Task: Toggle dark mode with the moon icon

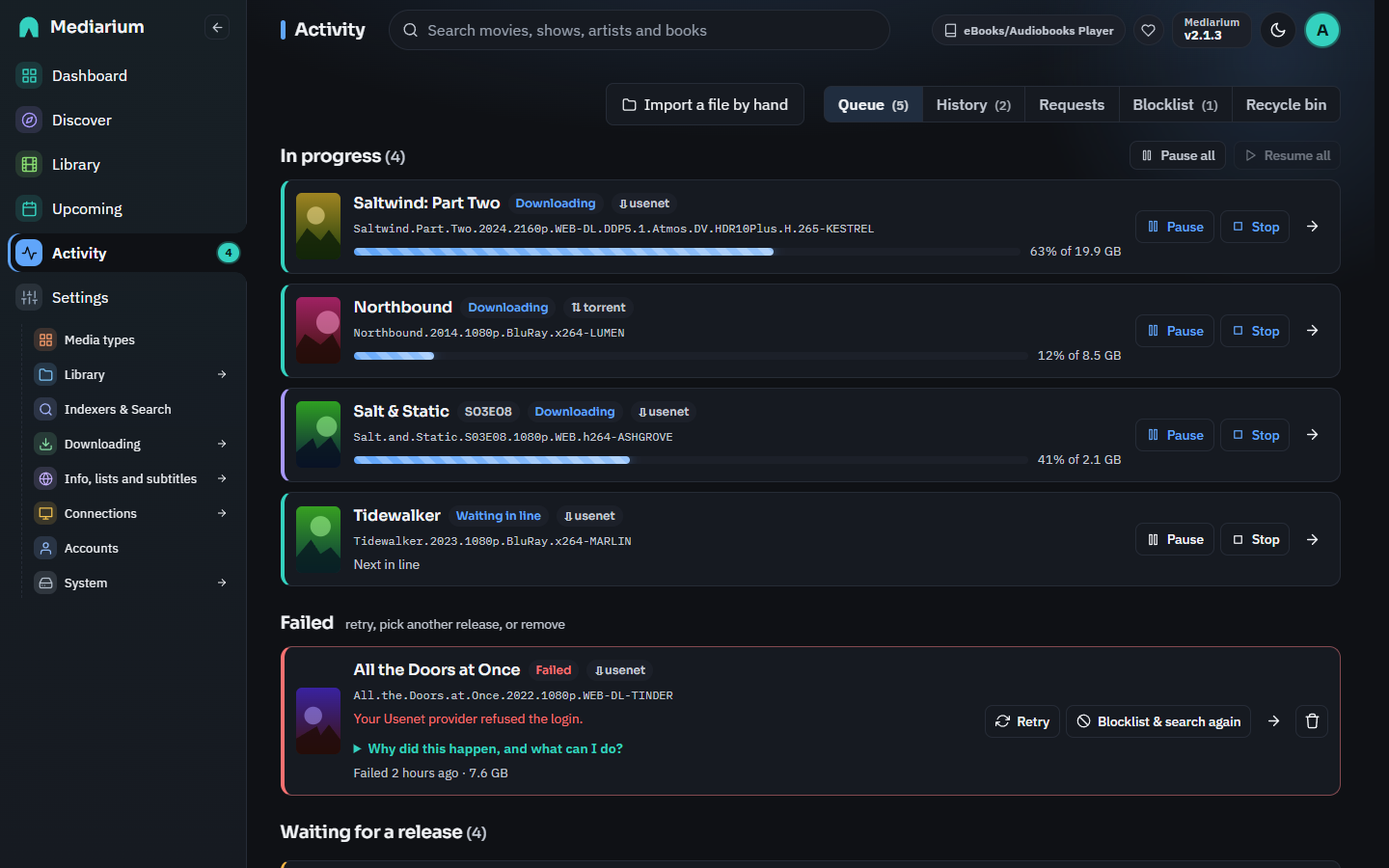Action: (x=1278, y=30)
